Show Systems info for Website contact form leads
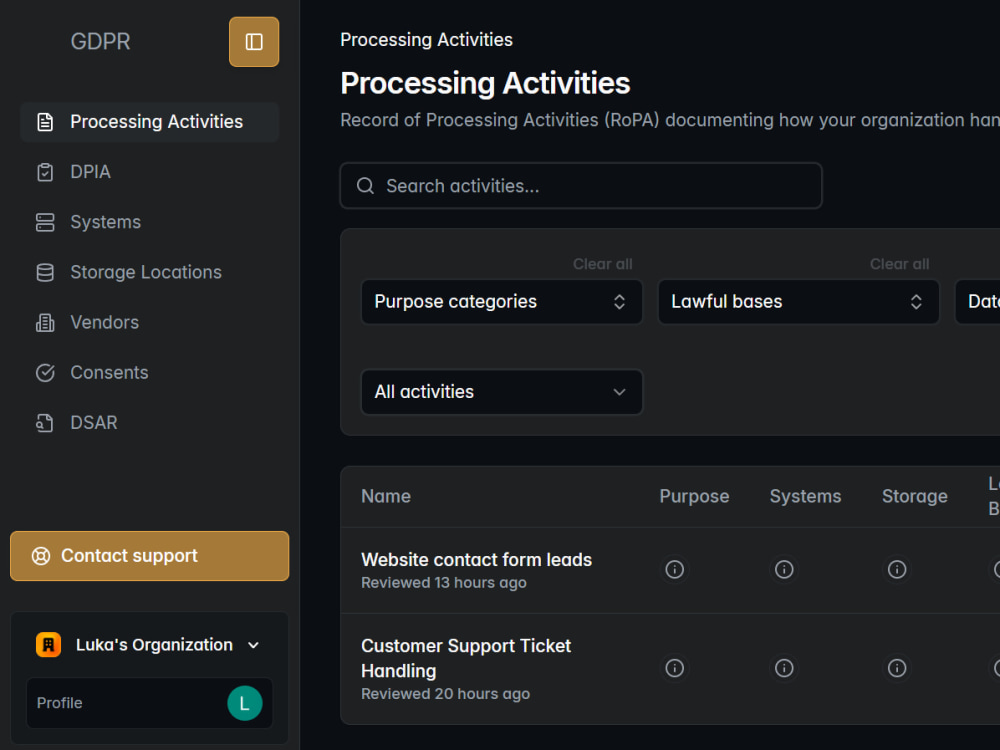 [784, 569]
